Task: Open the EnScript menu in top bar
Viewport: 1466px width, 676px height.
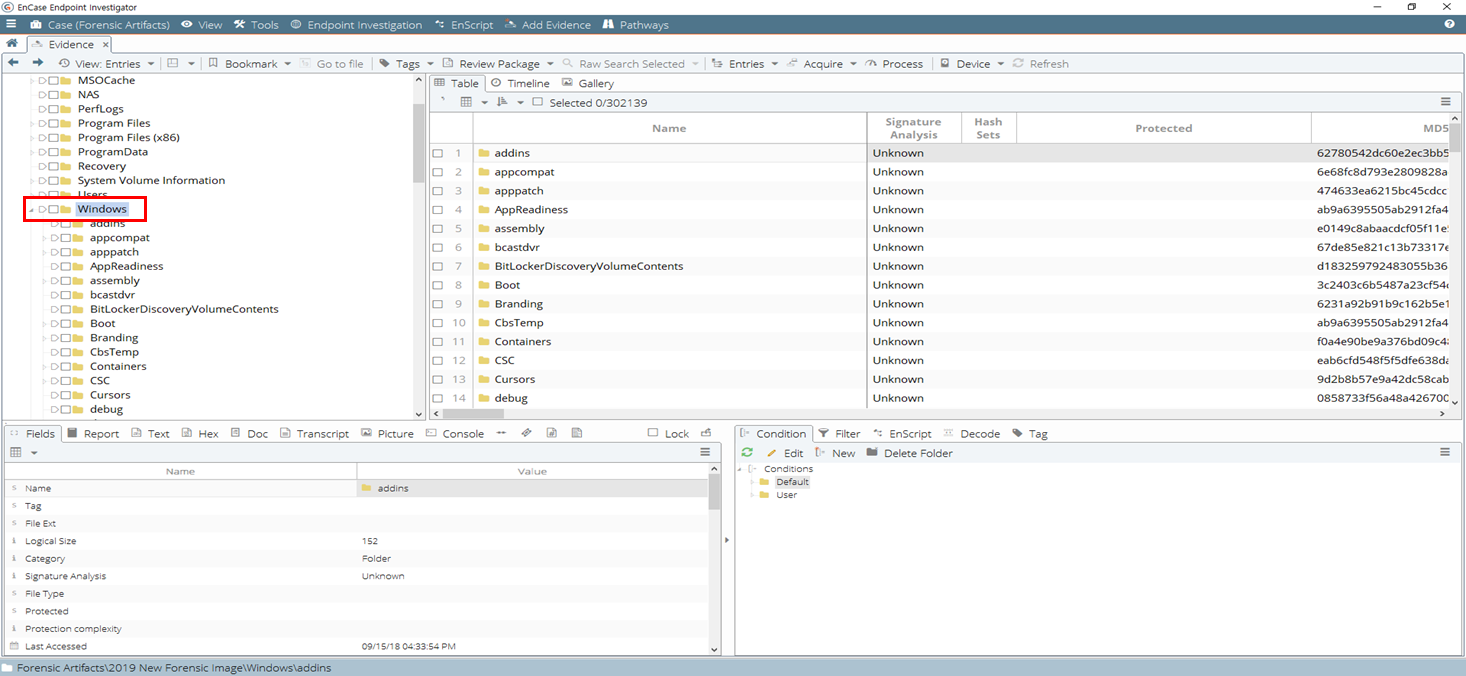Action: click(x=462, y=24)
